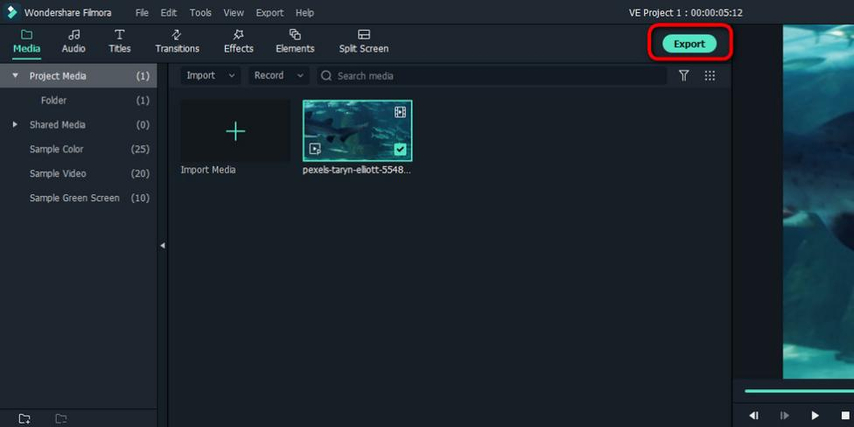Viewport: 854px width, 427px height.
Task: Open the Split Screen tab
Action: tap(364, 42)
